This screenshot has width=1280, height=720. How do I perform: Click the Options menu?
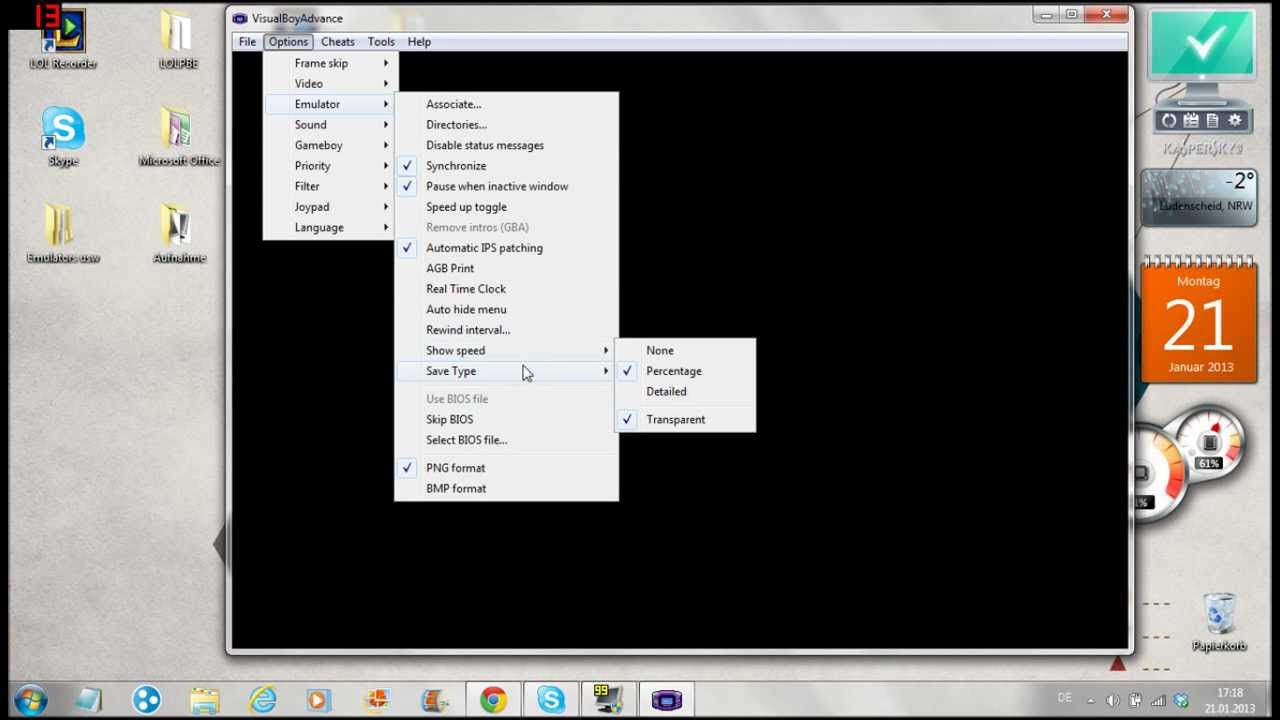tap(288, 42)
